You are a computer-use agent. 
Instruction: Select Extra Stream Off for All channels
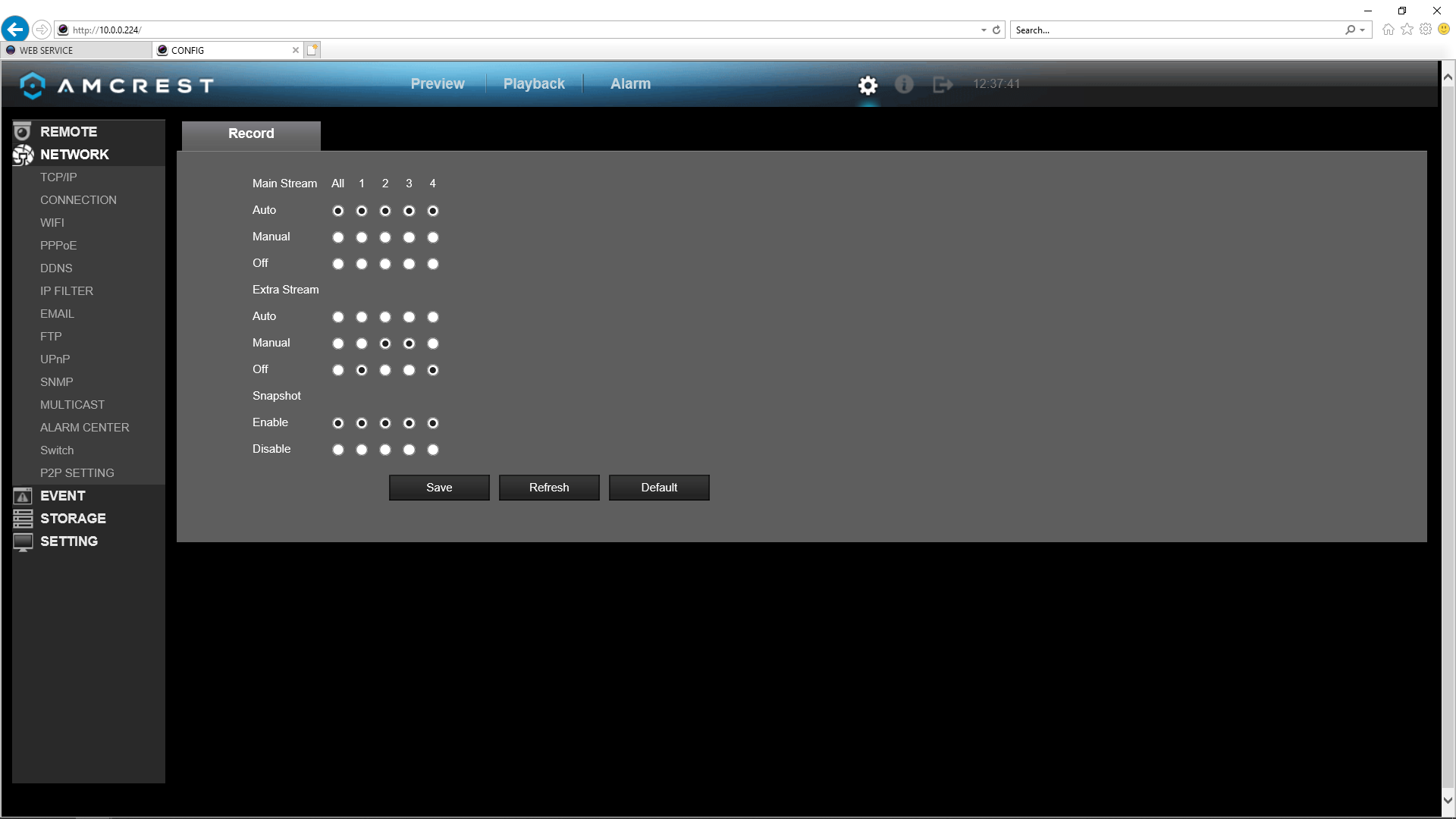(338, 370)
